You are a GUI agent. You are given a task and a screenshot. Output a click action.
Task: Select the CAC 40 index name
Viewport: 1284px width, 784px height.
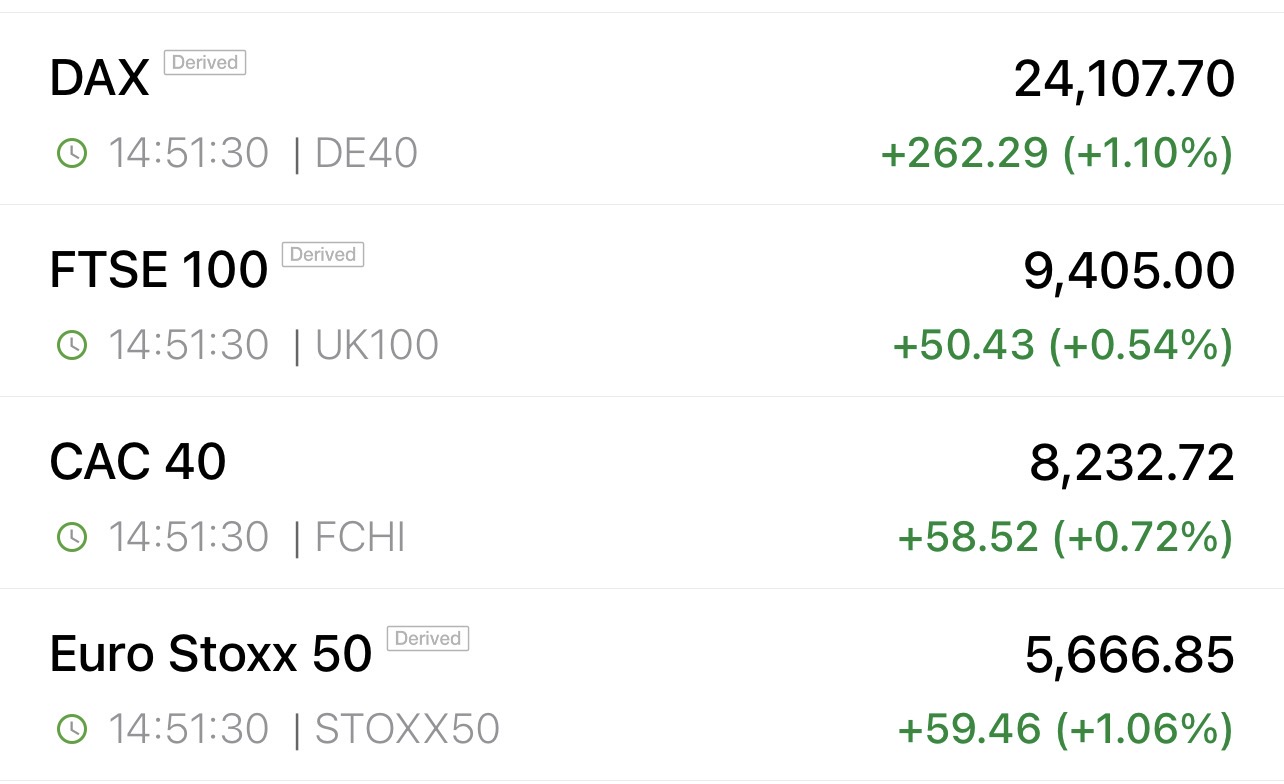(x=138, y=463)
